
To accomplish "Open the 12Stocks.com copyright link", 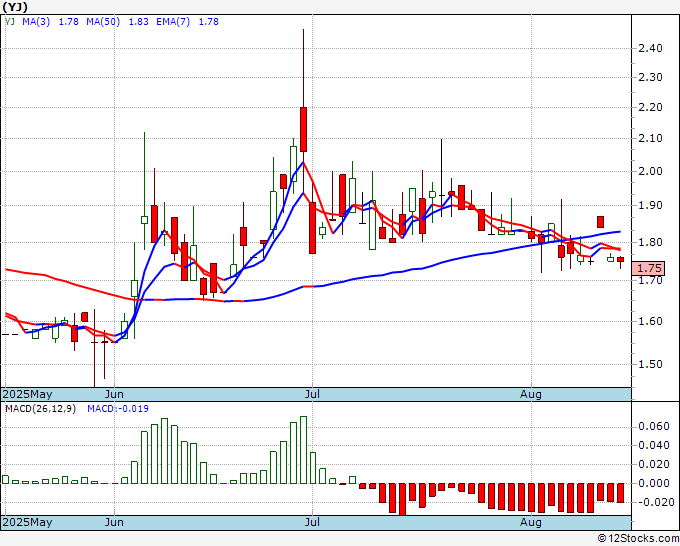I will click(638, 539).
